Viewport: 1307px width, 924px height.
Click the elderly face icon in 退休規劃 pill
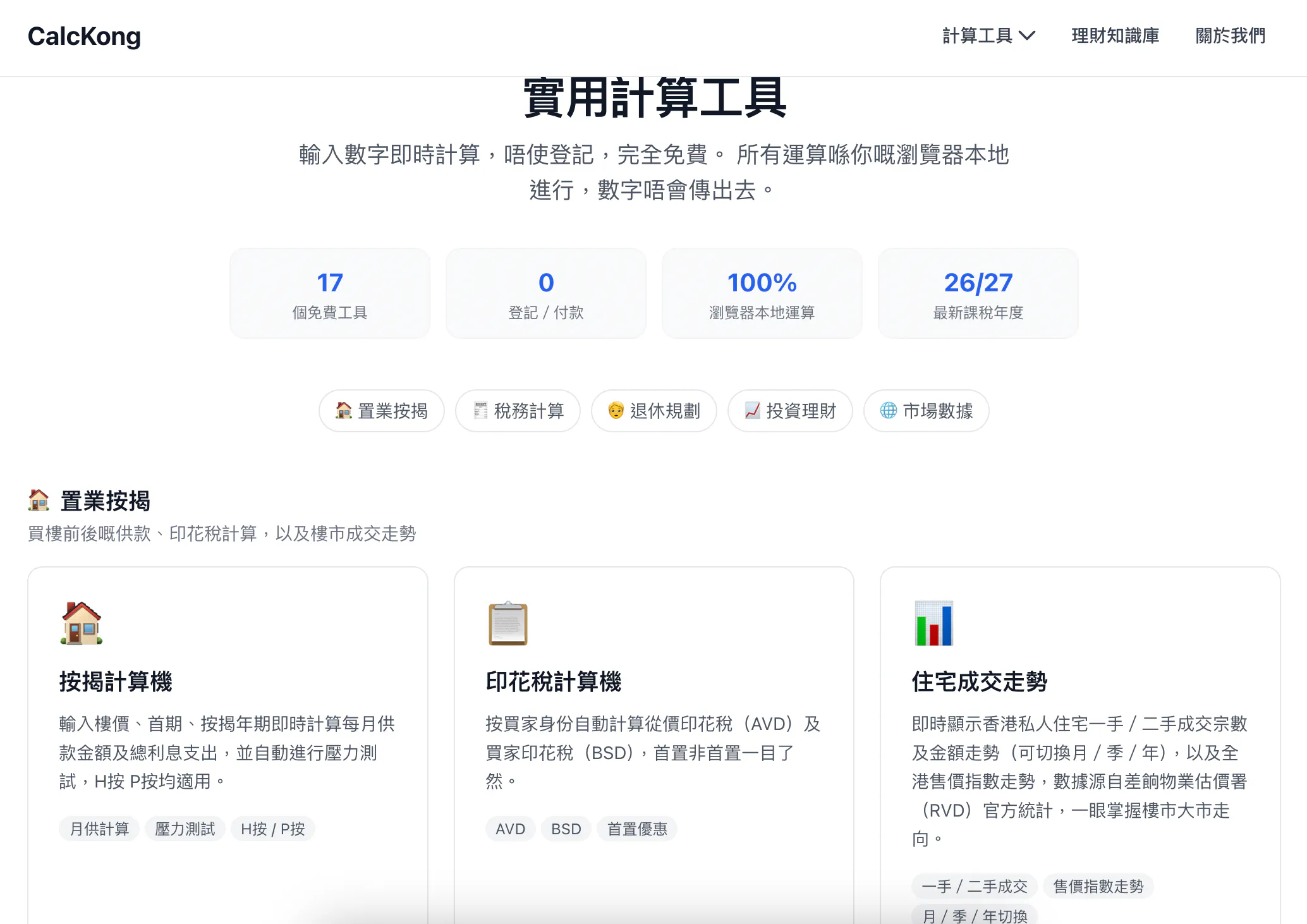pyautogui.click(x=616, y=410)
